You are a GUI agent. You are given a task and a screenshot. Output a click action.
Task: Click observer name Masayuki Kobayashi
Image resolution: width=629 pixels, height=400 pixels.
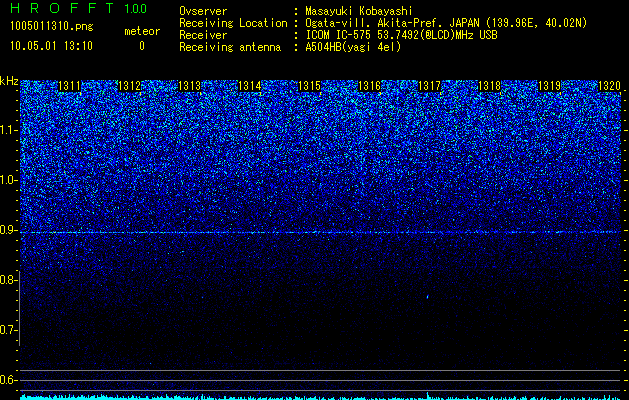click(x=359, y=11)
